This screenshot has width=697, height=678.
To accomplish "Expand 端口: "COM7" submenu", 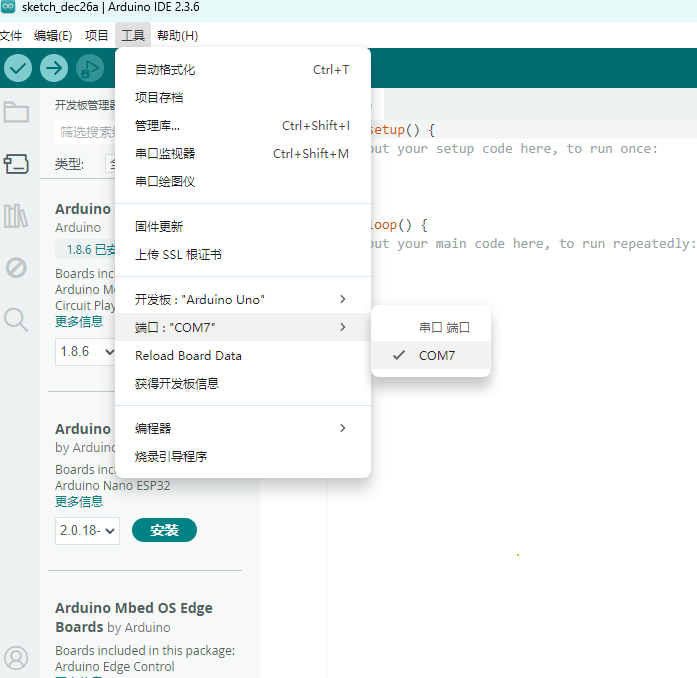I will point(243,327).
